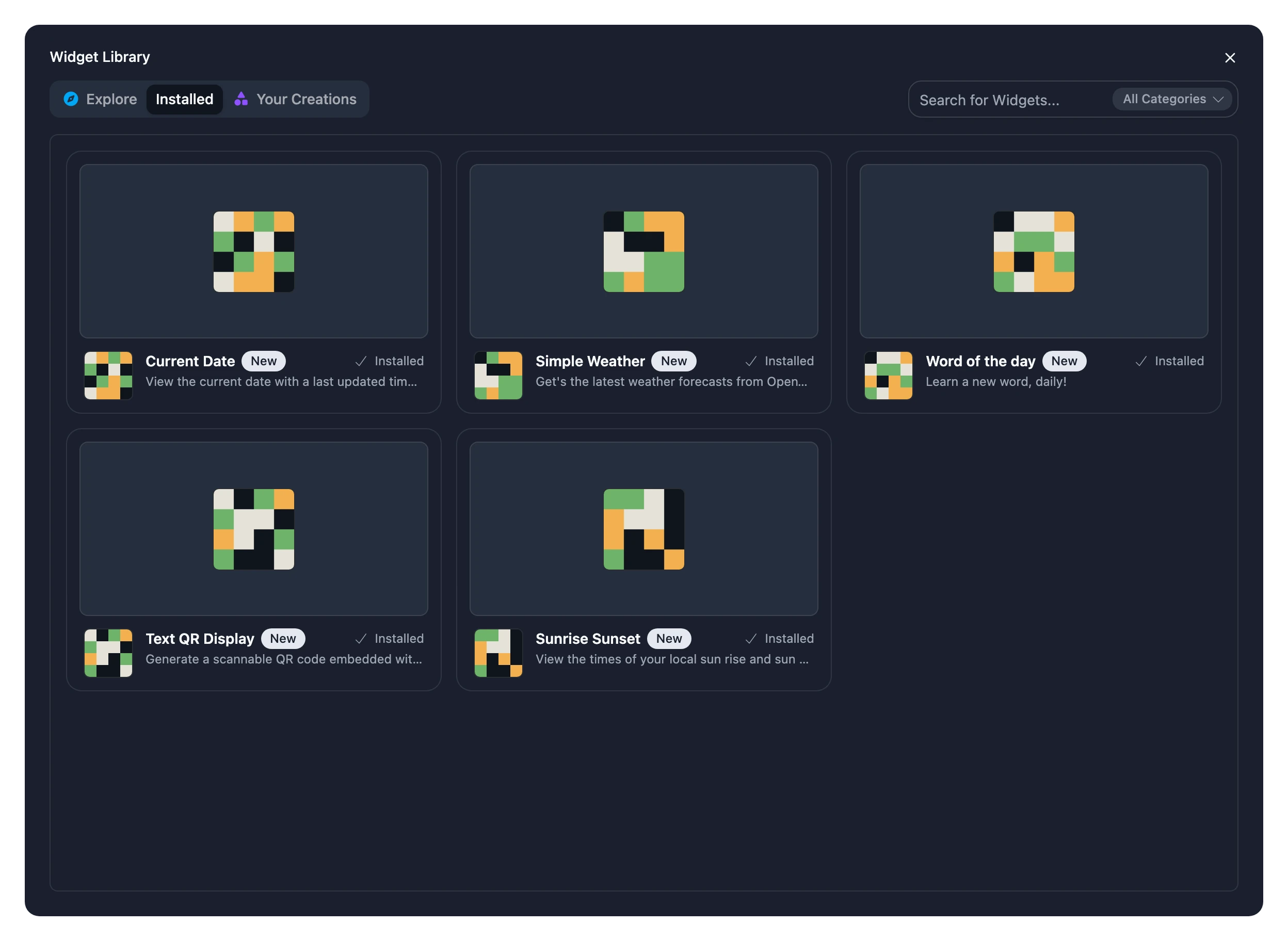
Task: Click the Installed status on Simple Weather
Action: [x=779, y=361]
